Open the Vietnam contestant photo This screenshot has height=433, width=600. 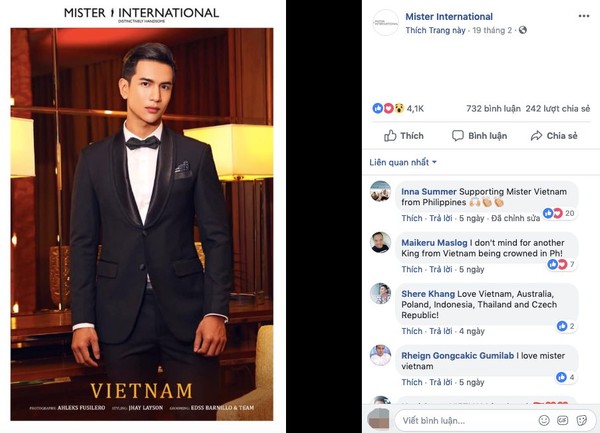141,220
